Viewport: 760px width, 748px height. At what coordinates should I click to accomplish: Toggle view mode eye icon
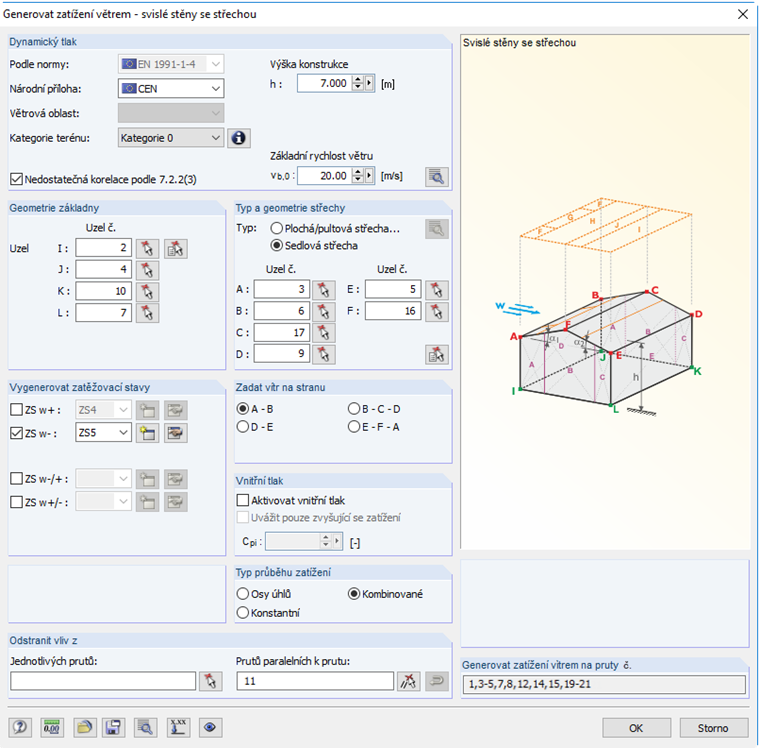coord(210,727)
